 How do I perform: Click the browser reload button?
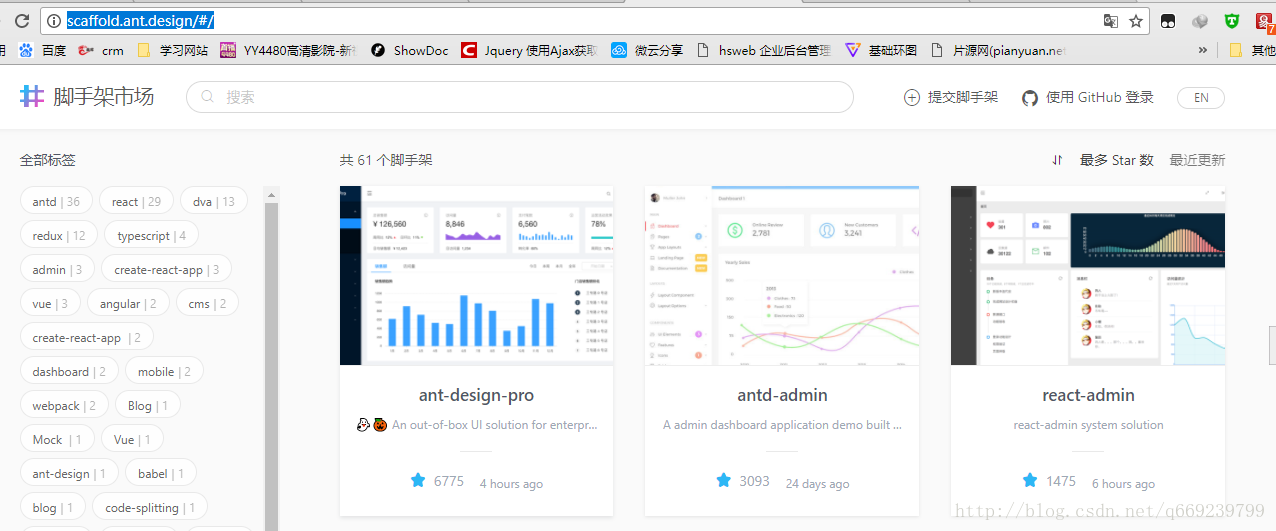[21, 20]
